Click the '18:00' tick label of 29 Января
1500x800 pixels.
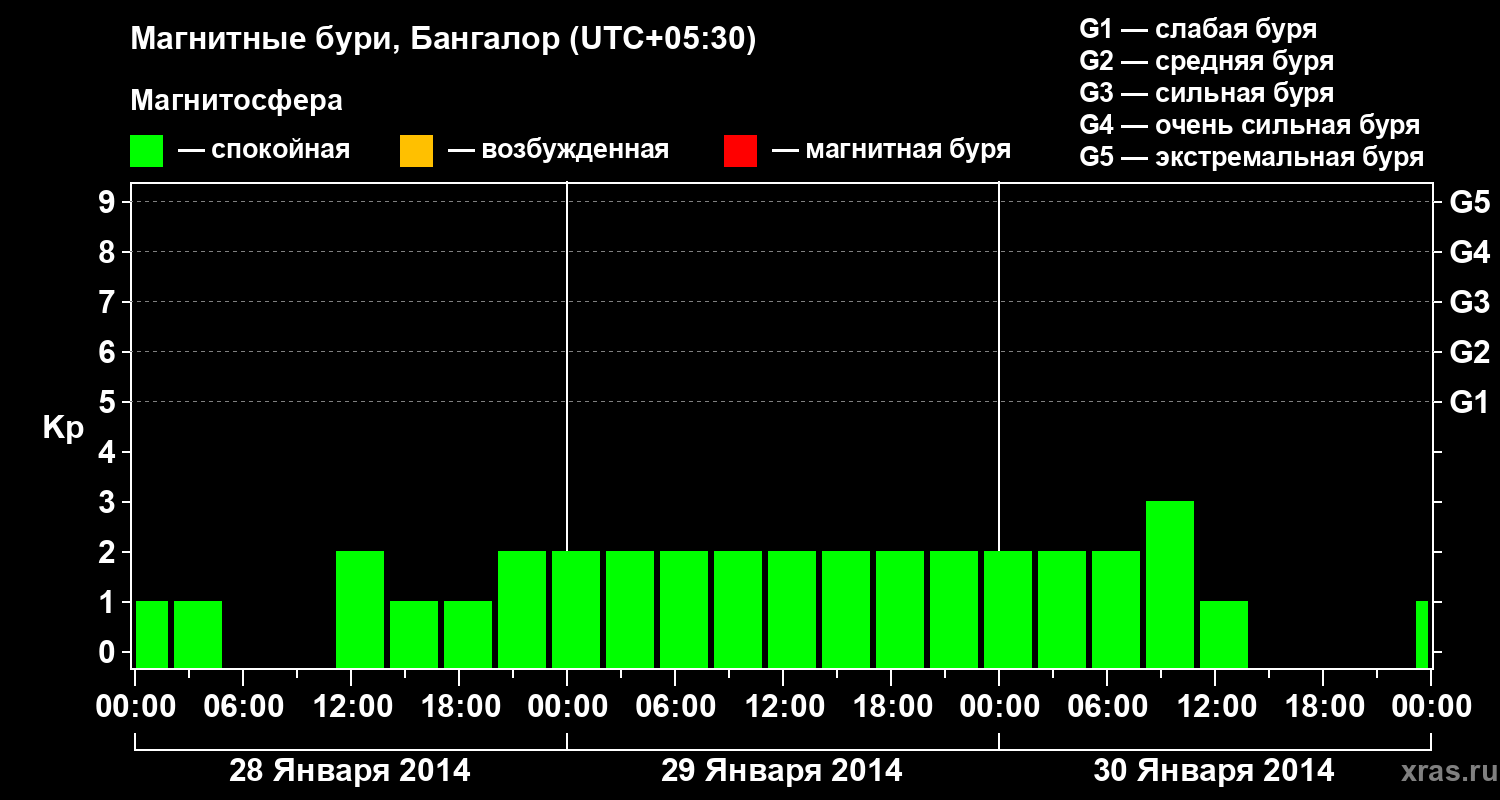(x=891, y=707)
